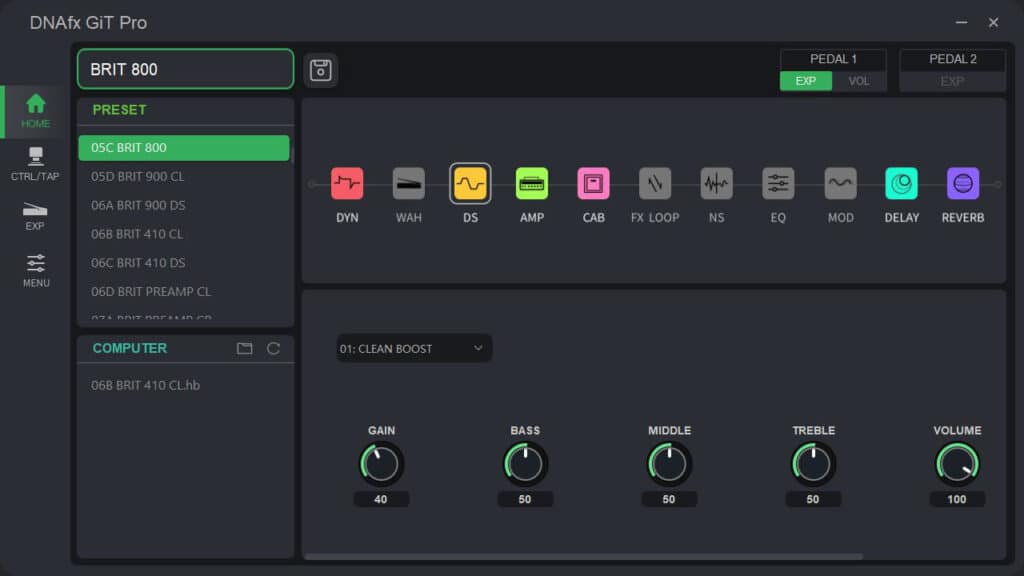This screenshot has height=576, width=1024.
Task: Click the GAIN knob
Action: point(381,464)
